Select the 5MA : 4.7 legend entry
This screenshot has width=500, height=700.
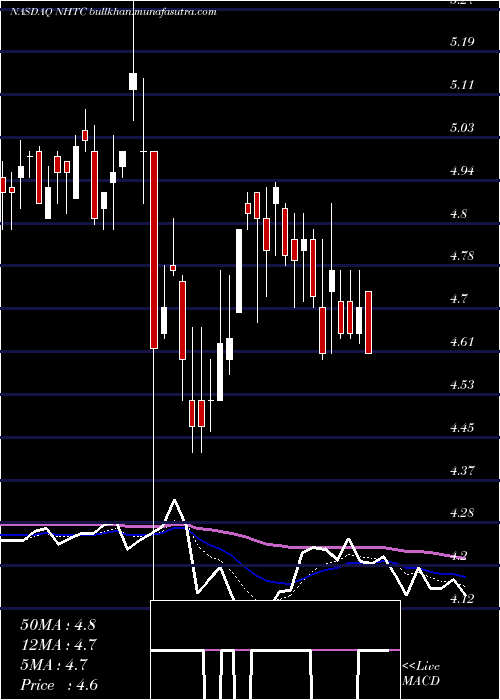point(54,665)
